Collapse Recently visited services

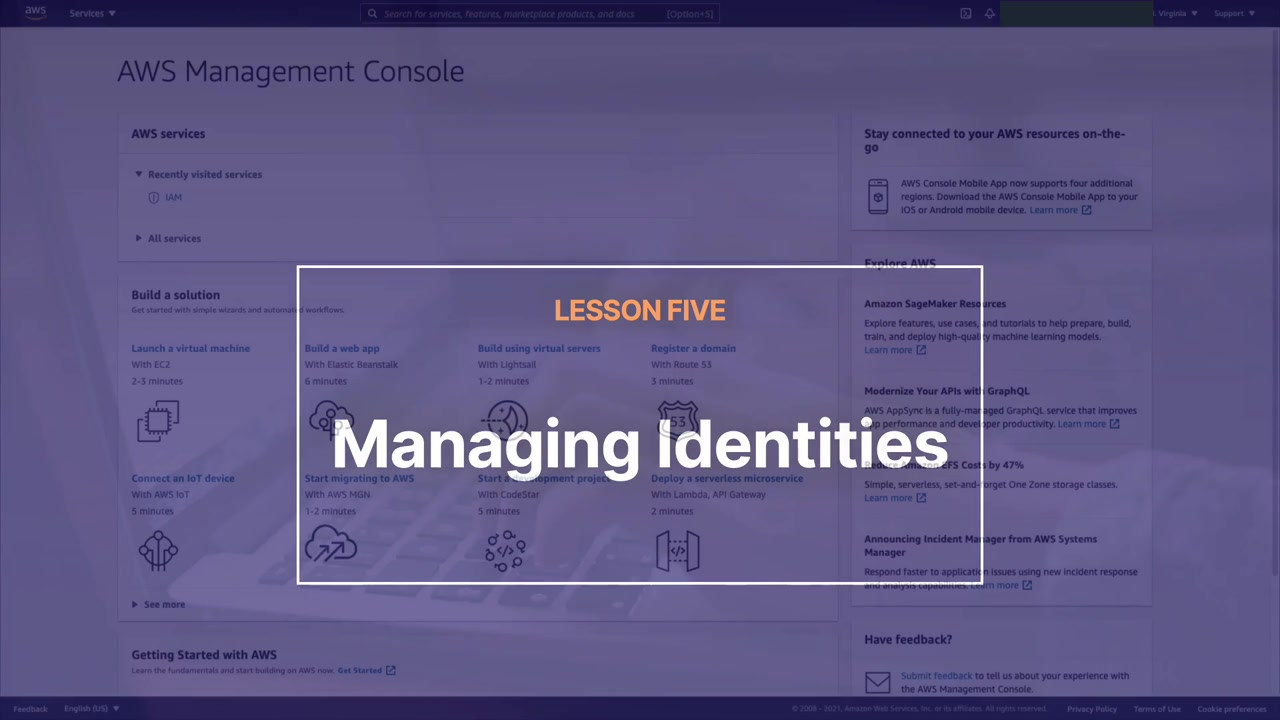coord(198,174)
